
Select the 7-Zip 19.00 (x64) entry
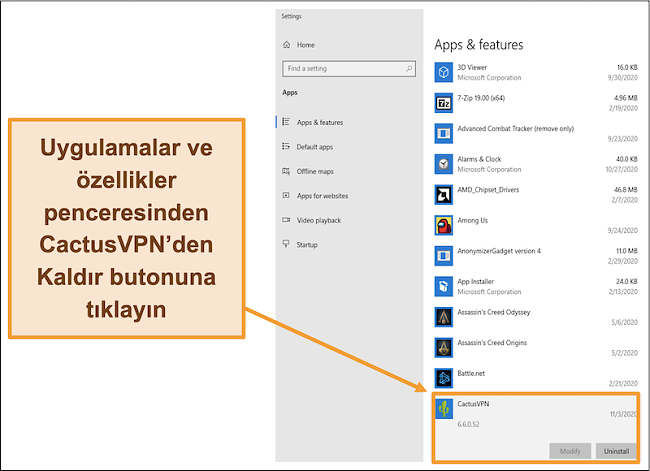click(x=481, y=98)
